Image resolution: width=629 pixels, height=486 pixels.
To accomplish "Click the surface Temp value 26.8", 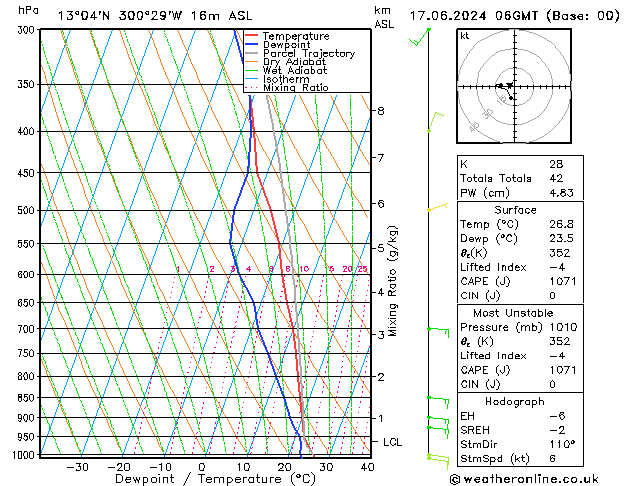I will point(561,224).
